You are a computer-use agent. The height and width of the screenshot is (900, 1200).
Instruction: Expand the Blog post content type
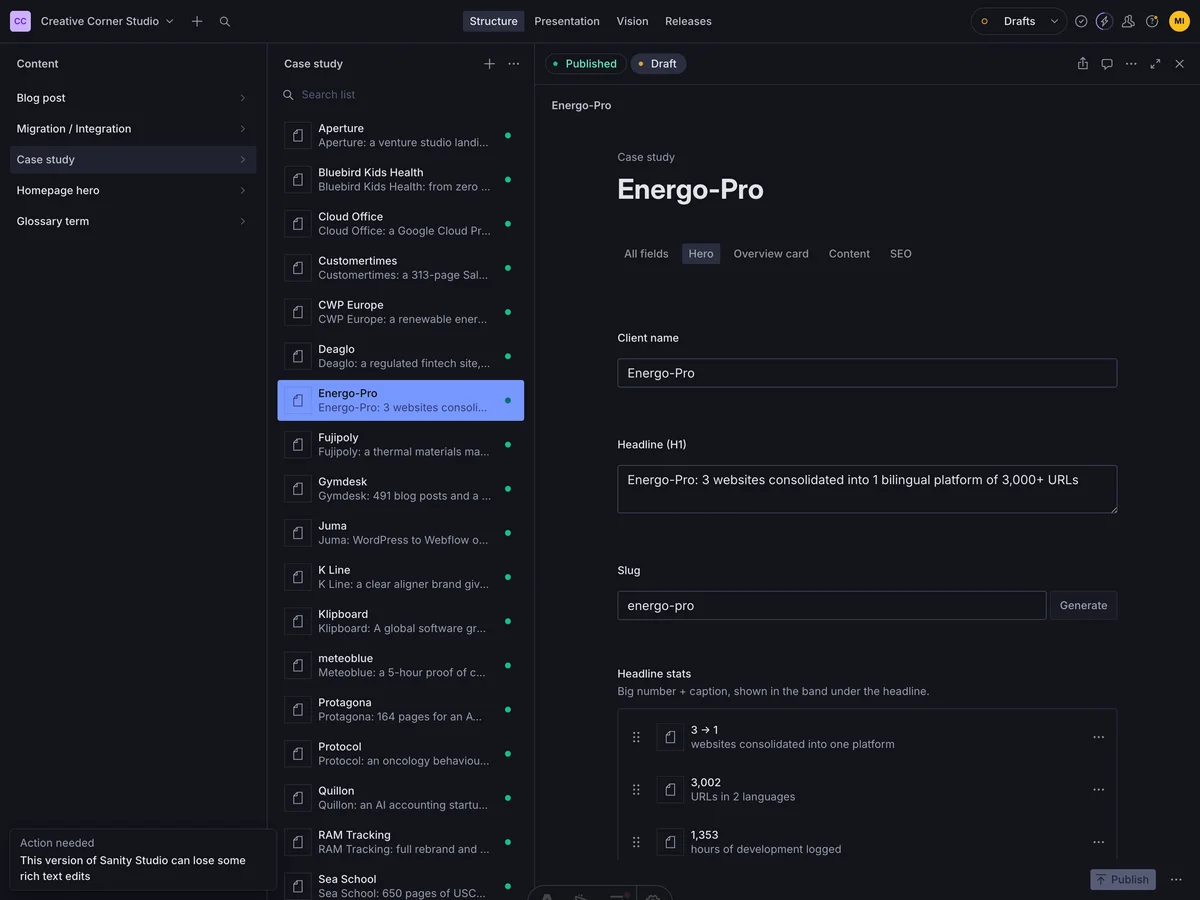pos(133,98)
